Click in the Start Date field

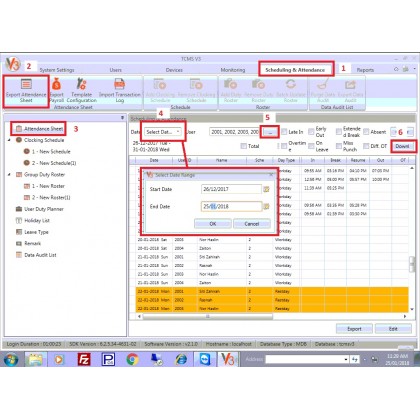[231, 189]
